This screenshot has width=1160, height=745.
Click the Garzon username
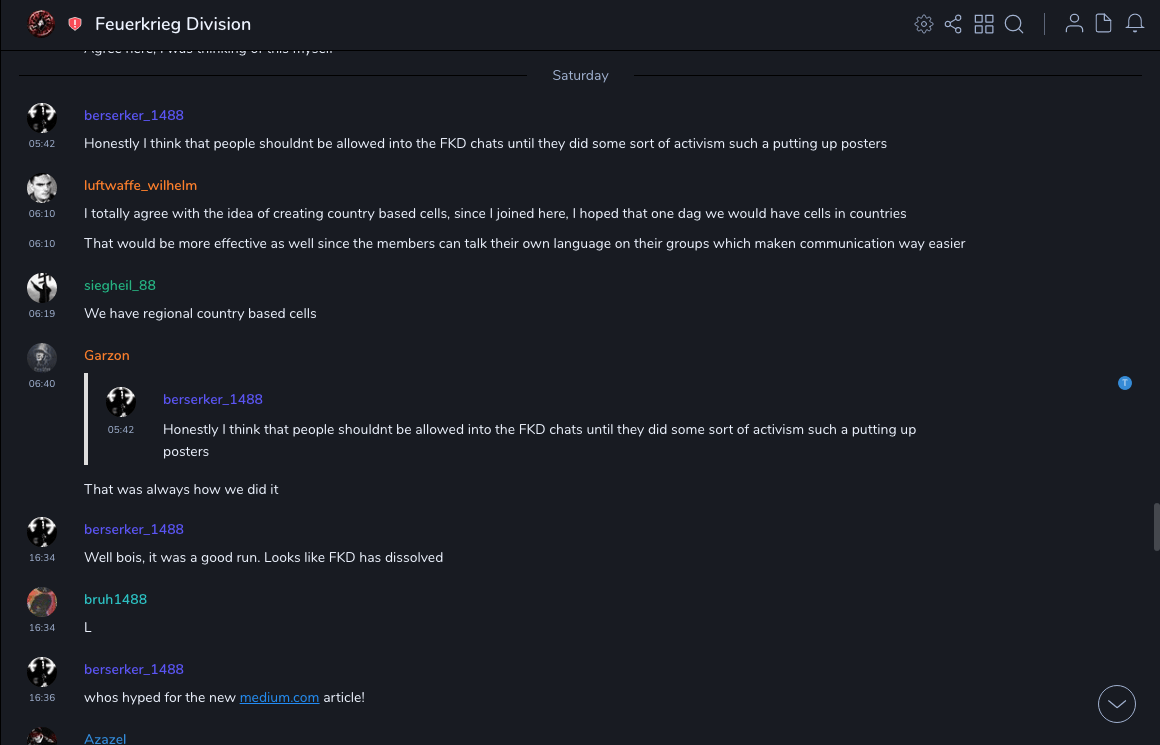click(107, 355)
